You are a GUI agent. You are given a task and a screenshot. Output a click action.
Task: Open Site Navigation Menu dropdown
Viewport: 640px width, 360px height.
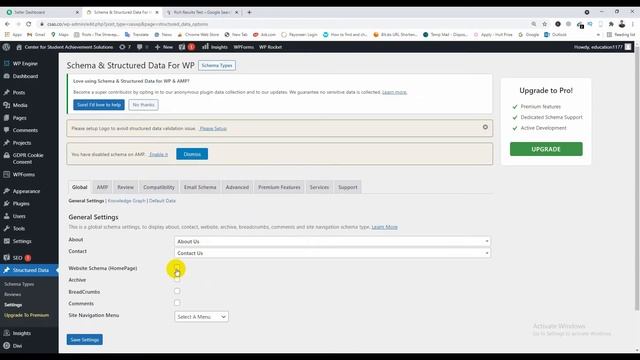tap(201, 317)
